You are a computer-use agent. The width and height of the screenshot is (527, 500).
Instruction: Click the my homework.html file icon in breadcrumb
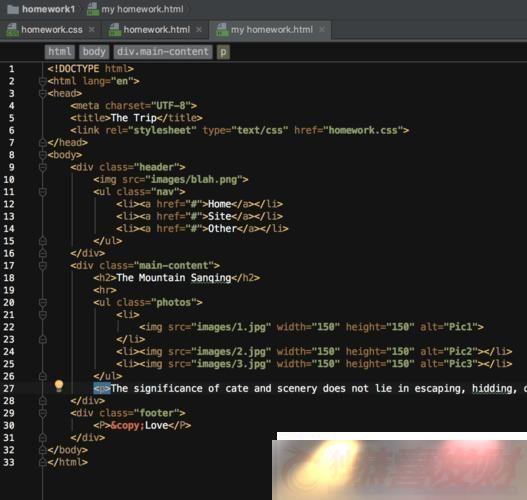pyautogui.click(x=92, y=9)
